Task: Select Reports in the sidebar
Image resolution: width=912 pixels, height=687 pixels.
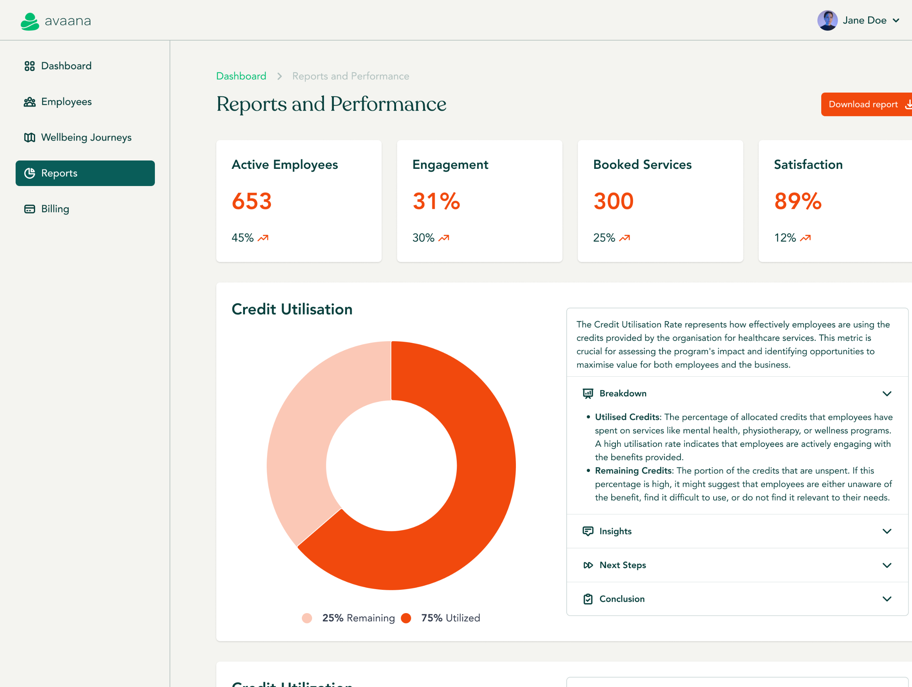Action: (x=85, y=173)
